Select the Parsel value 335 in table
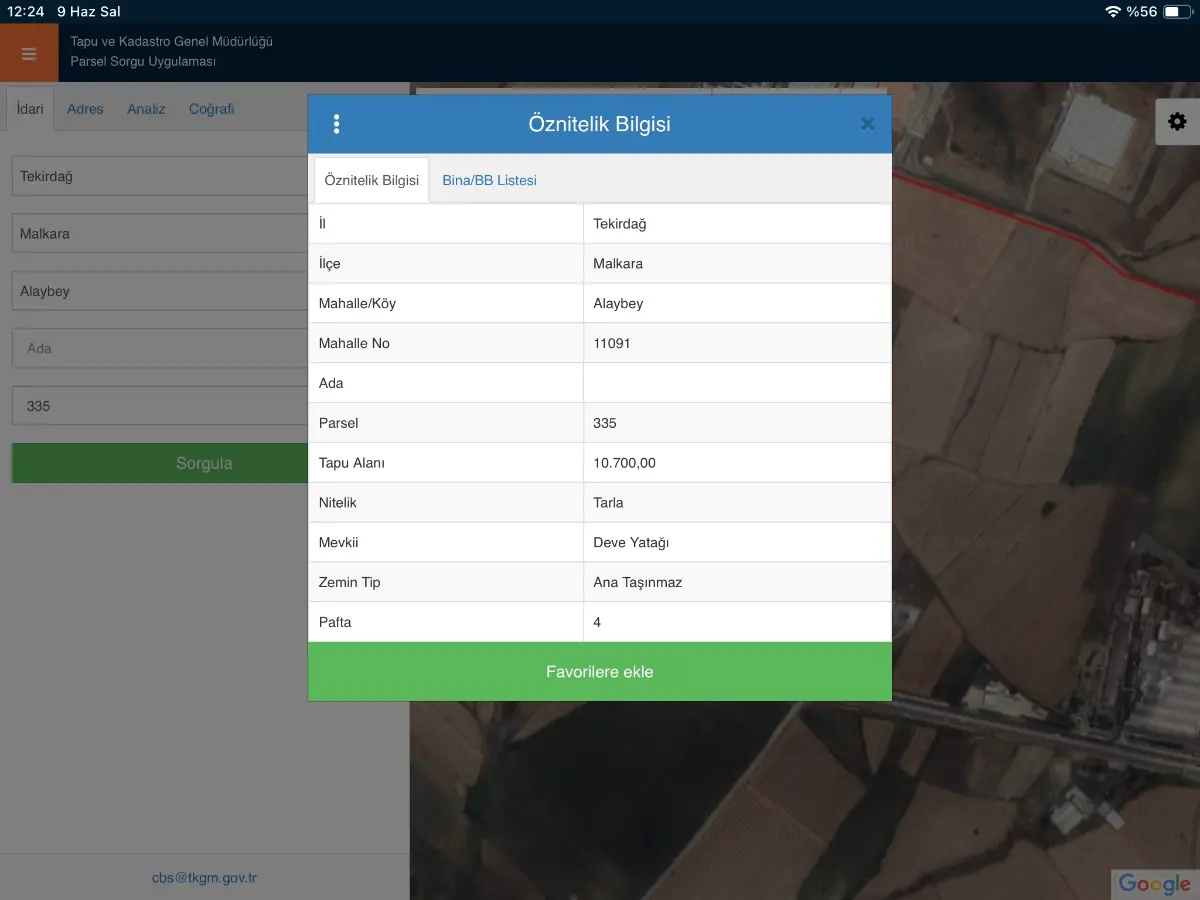 click(605, 423)
